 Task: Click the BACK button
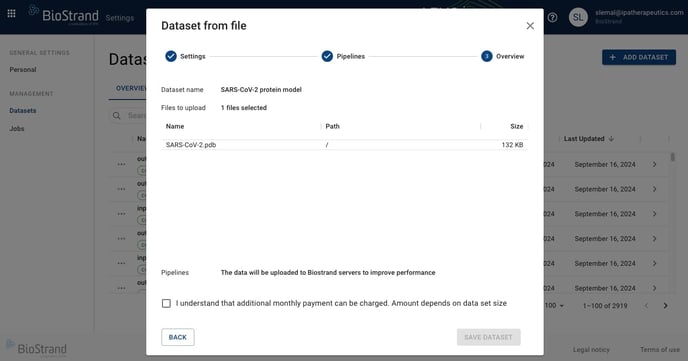click(x=178, y=337)
